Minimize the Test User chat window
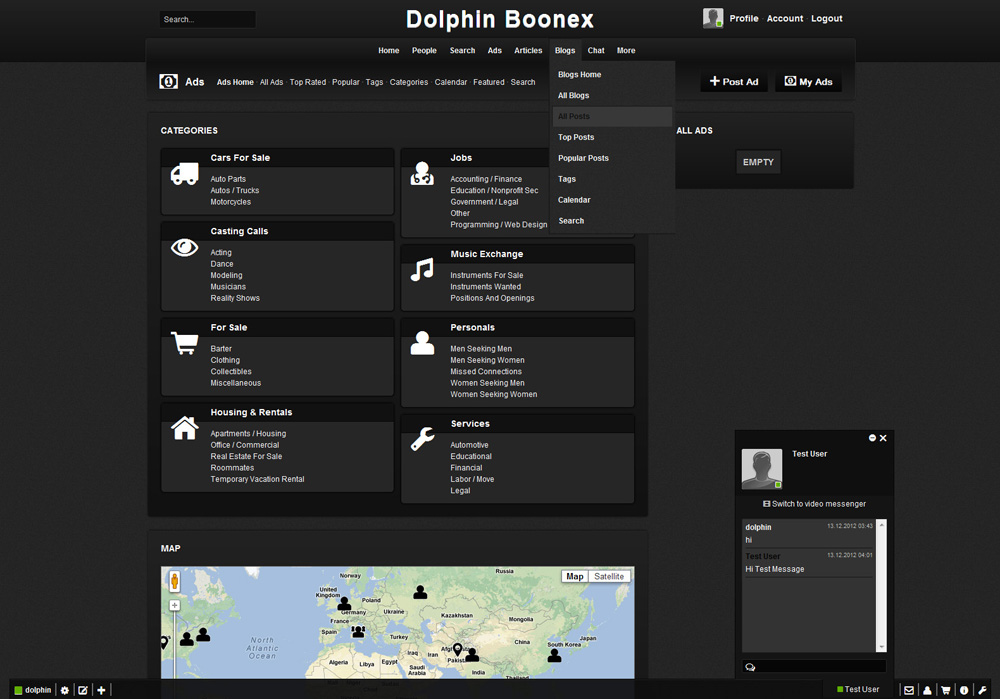 pyautogui.click(x=872, y=438)
